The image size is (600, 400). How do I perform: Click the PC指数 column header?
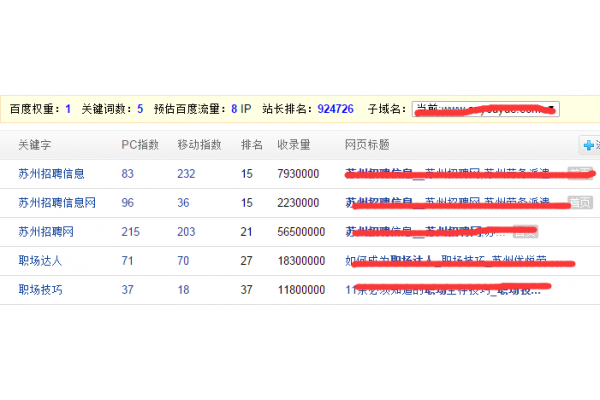(x=140, y=145)
